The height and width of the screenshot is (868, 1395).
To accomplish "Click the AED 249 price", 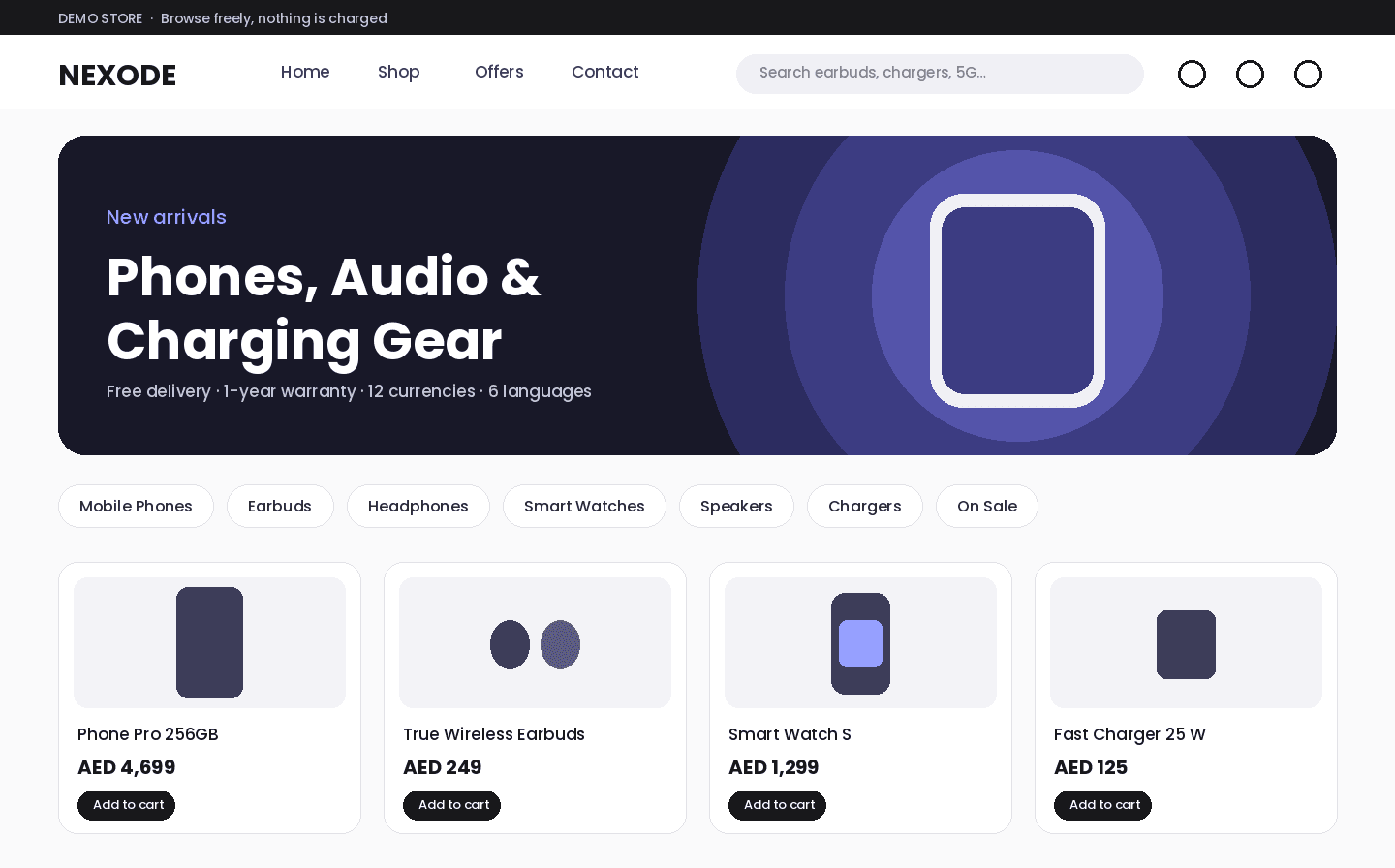I will tap(443, 767).
